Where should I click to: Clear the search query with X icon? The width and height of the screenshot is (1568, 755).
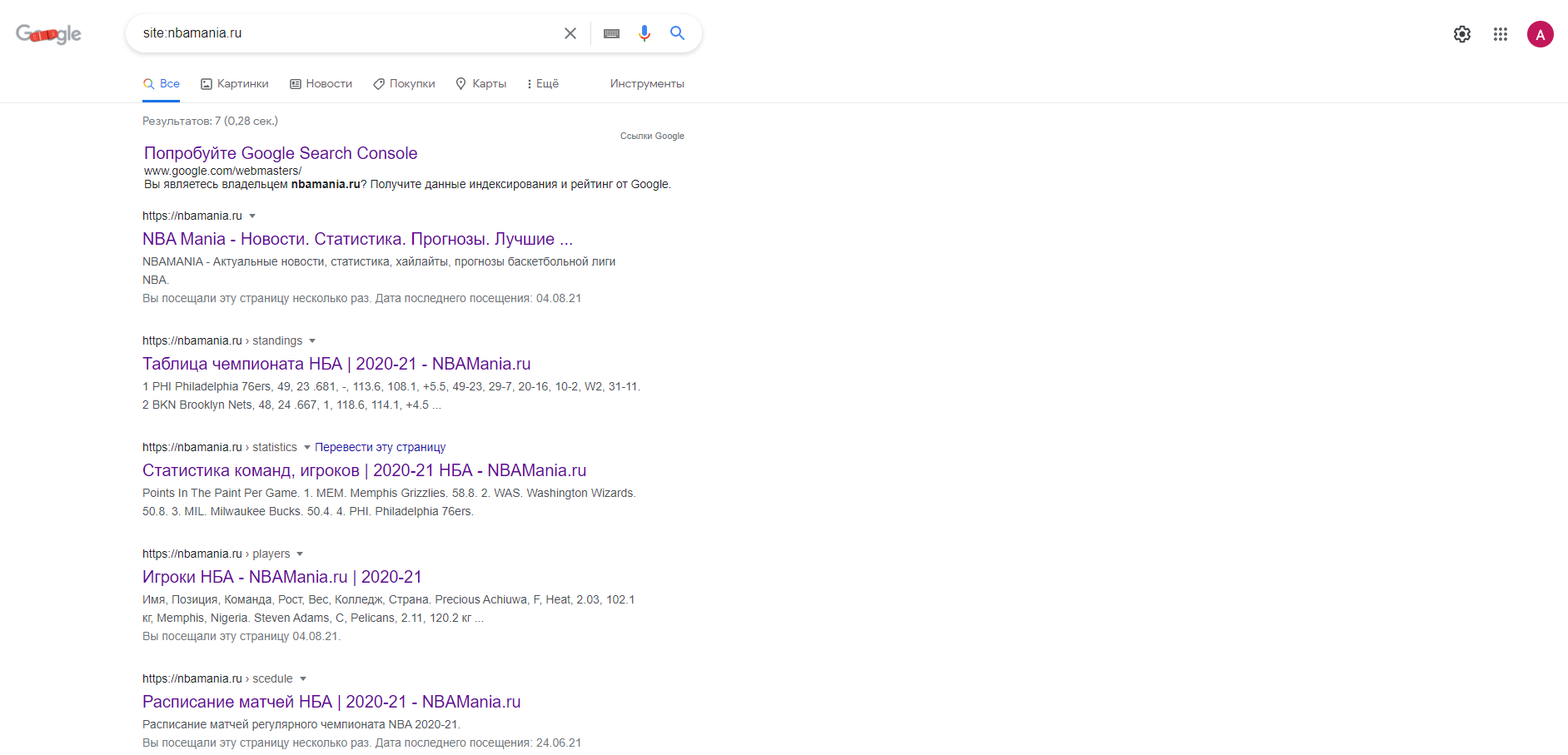pyautogui.click(x=570, y=33)
